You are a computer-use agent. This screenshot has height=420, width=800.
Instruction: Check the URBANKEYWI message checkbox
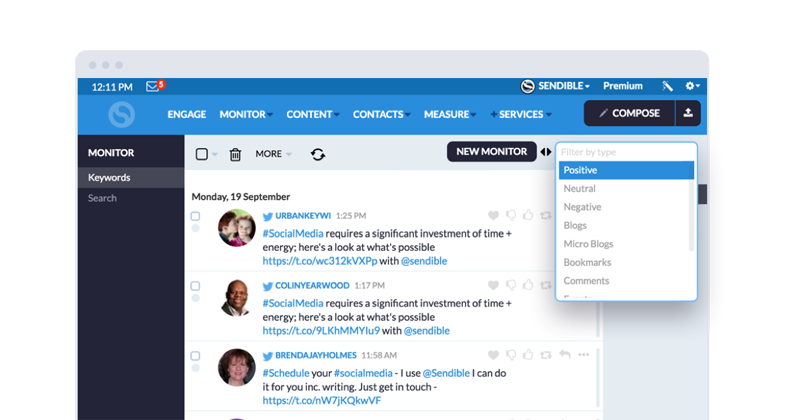click(196, 216)
